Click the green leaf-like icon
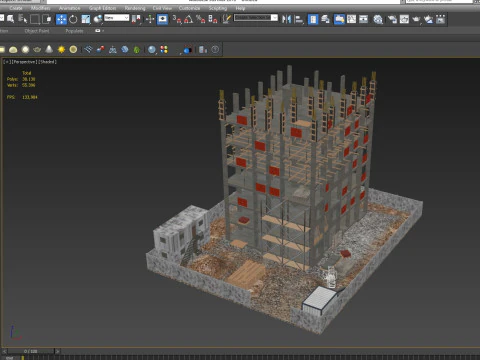 137,50
